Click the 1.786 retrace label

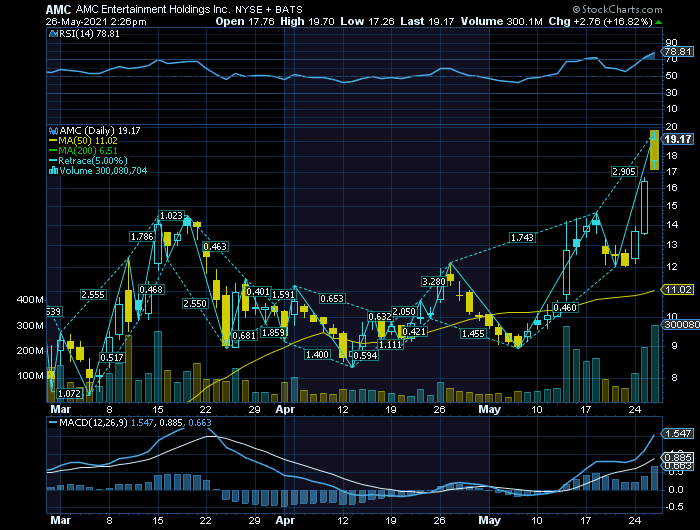pyautogui.click(x=142, y=237)
